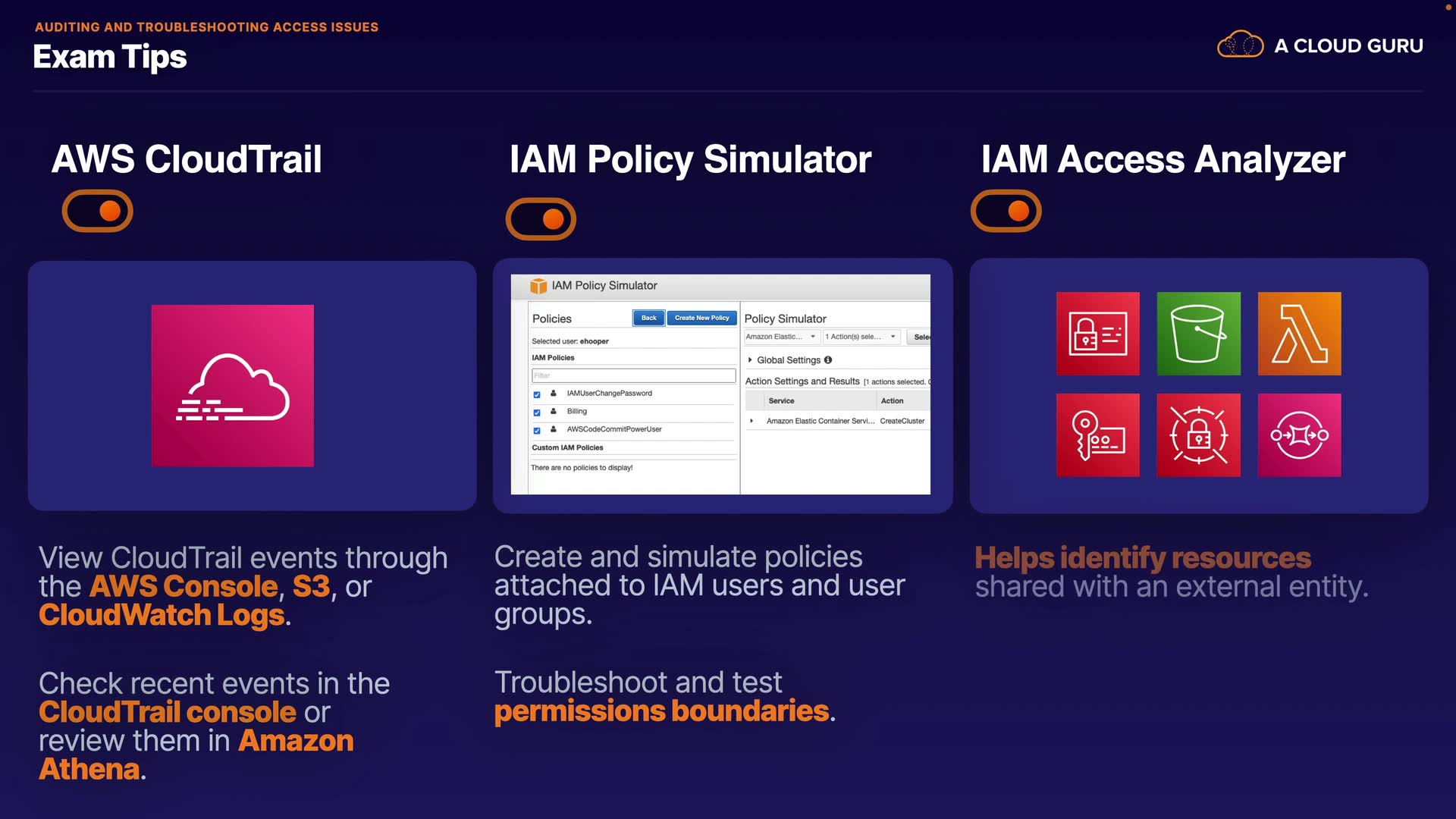Click the Create New Policy button
This screenshot has height=819, width=1456.
(701, 318)
